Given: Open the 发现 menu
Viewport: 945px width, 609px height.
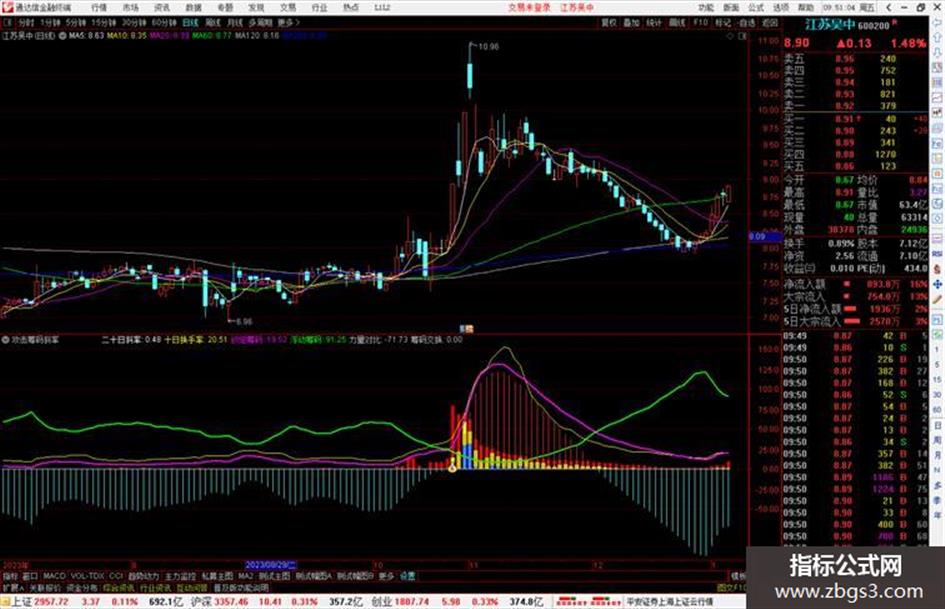Looking at the screenshot, I should pyautogui.click(x=256, y=7).
